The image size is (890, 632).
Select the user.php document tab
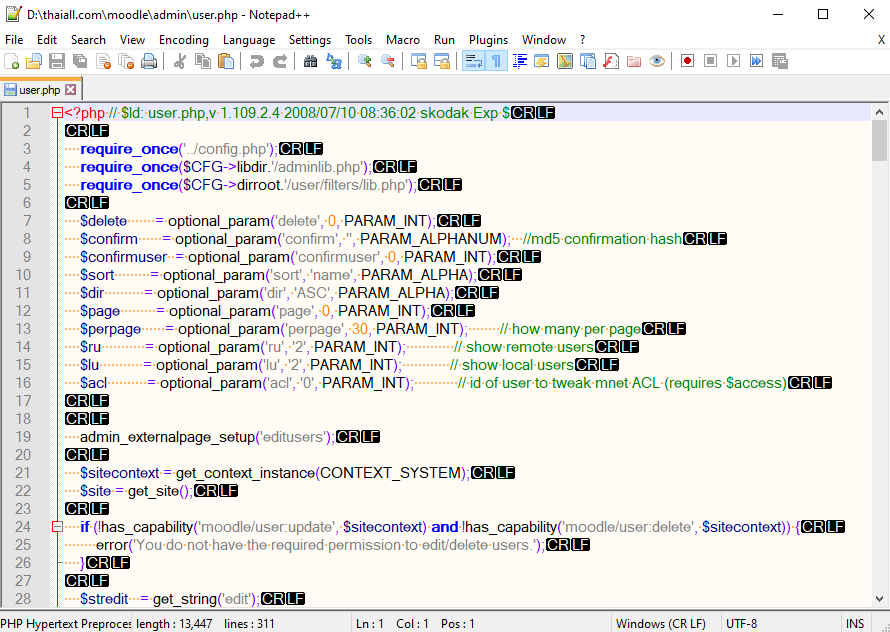point(39,90)
